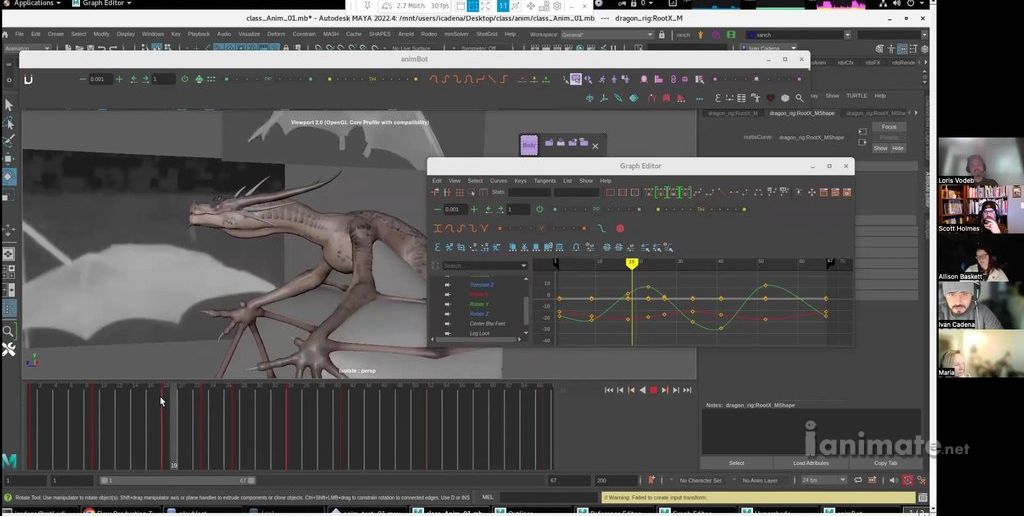This screenshot has width=1024, height=516.
Task: Click Graph Editor move nearest key tool icon
Action: pyautogui.click(x=436, y=192)
